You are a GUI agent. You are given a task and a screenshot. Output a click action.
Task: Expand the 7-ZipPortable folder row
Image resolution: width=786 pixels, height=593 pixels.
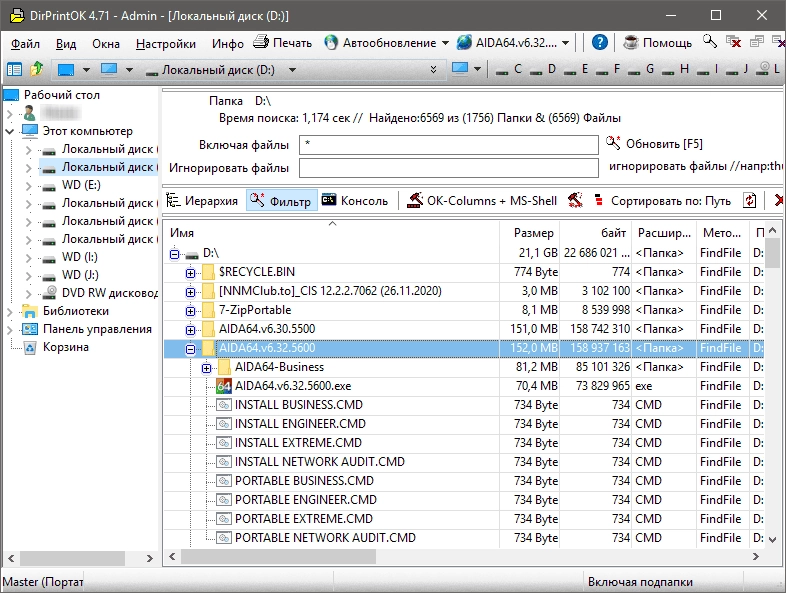190,311
